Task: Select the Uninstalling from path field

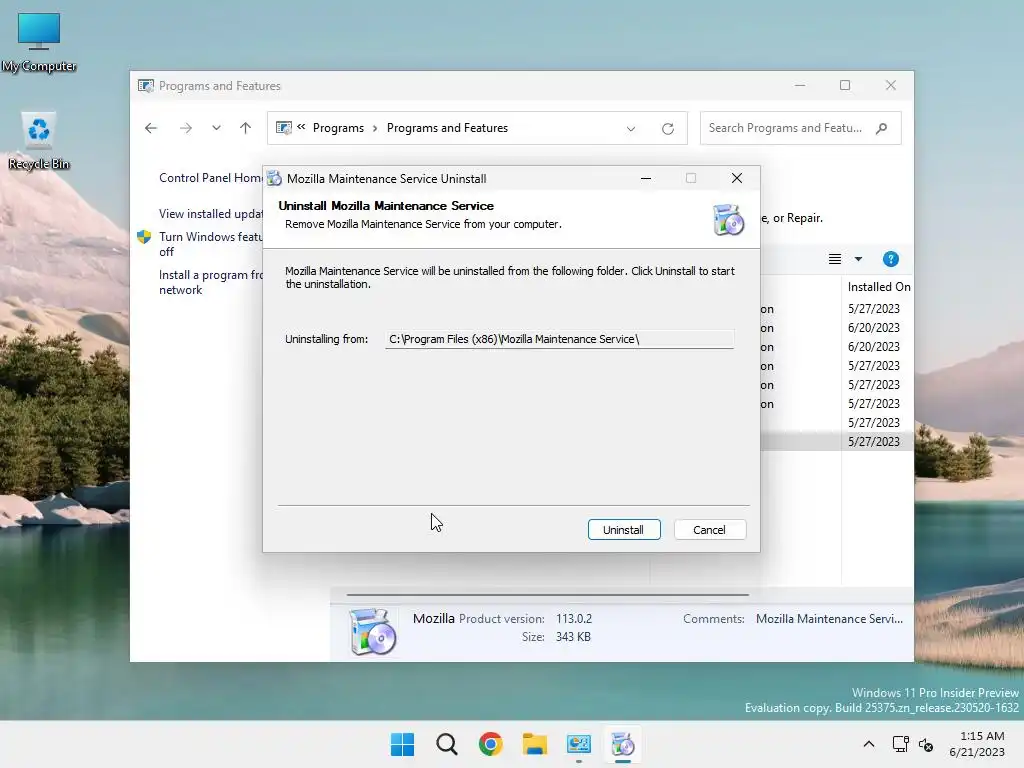Action: pos(559,339)
